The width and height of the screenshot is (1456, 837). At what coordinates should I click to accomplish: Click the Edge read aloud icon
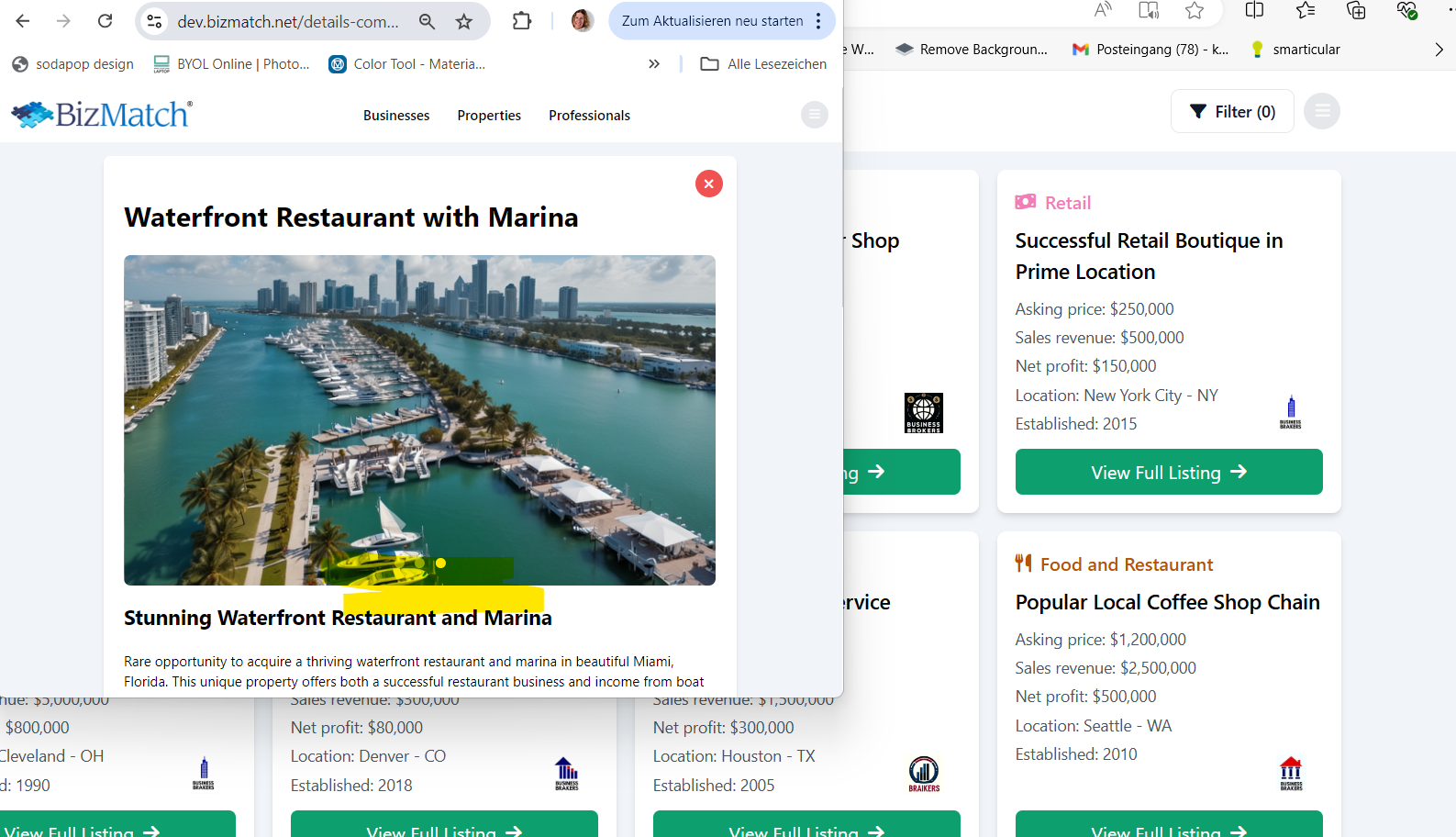coord(1103,10)
